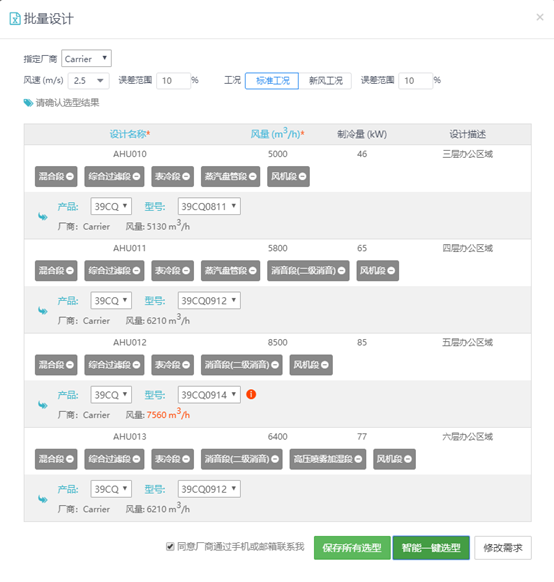Click the 制冷量 (kW) column header
This screenshot has height=582, width=554.
click(362, 134)
